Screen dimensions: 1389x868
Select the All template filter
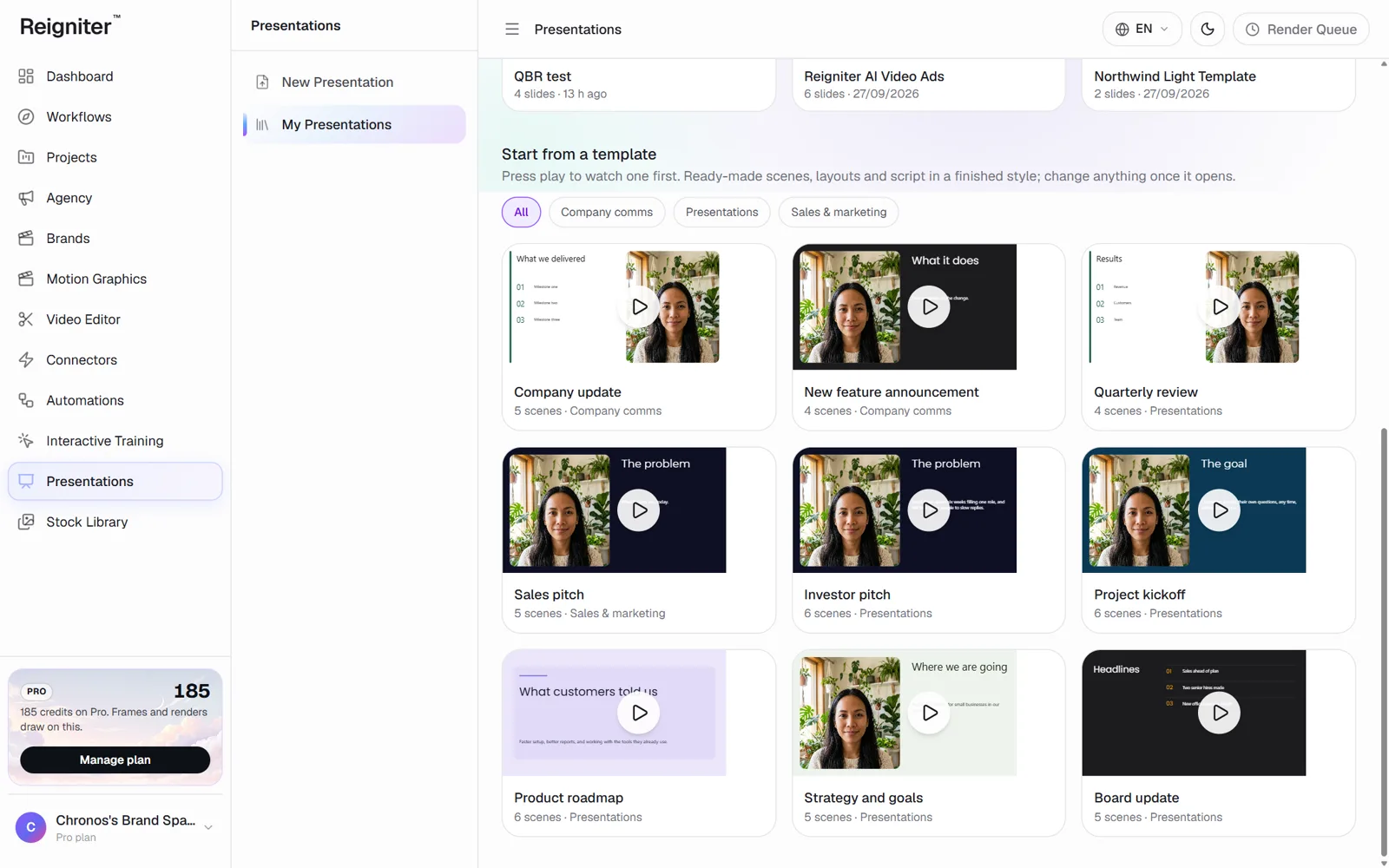point(521,213)
